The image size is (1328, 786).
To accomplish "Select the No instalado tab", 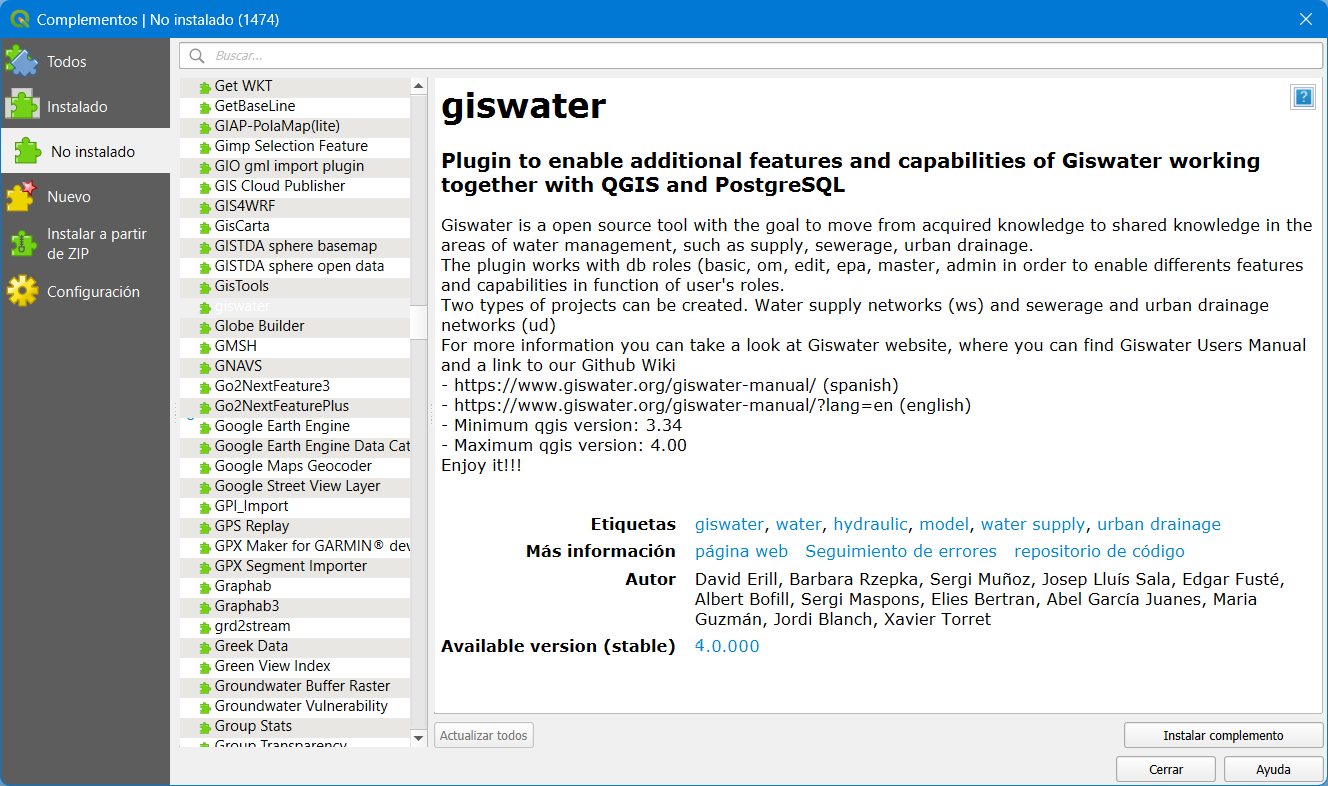I will (85, 151).
